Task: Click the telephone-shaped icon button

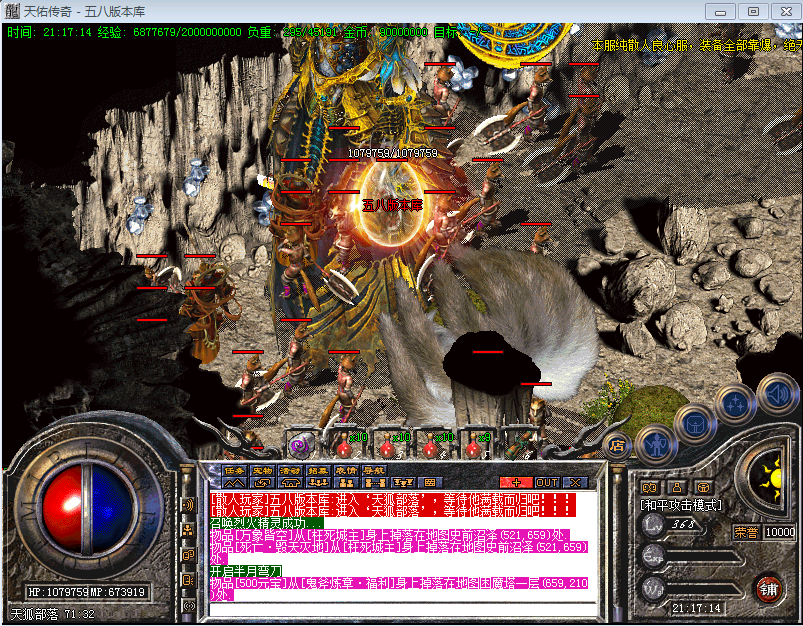Action: [x=290, y=483]
